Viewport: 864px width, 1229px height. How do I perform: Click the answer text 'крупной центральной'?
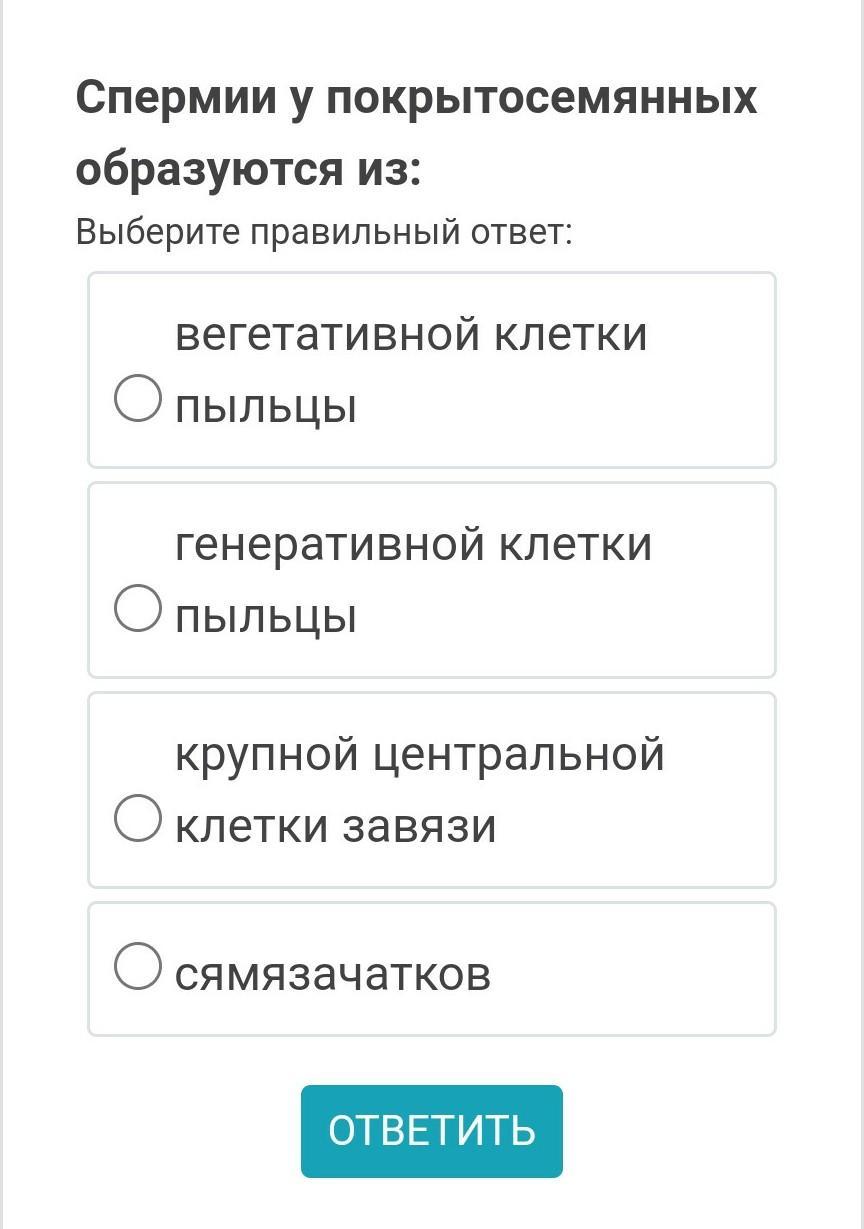(x=420, y=754)
